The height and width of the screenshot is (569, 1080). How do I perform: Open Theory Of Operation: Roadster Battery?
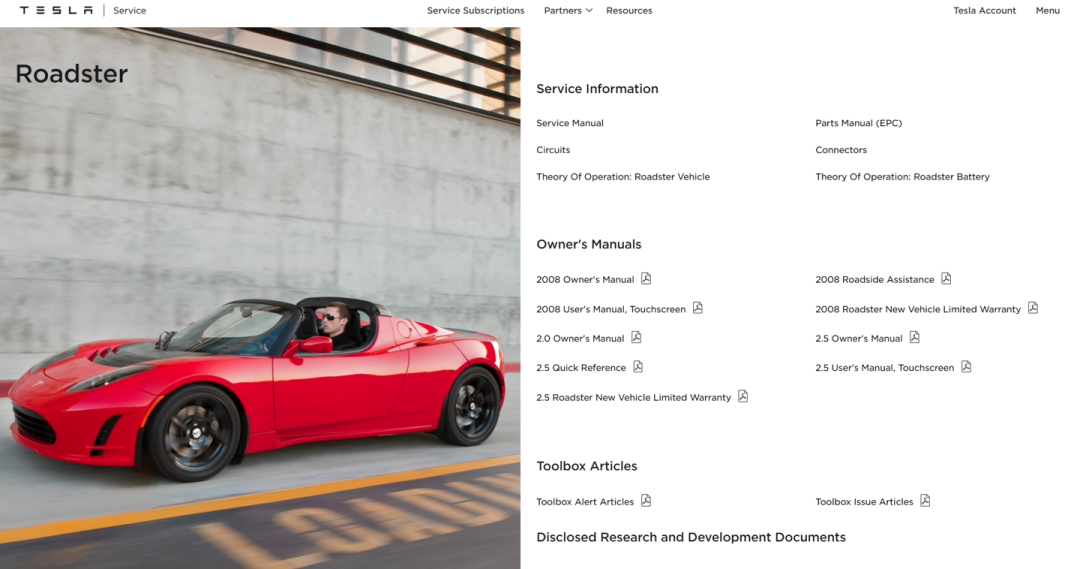click(x=902, y=176)
